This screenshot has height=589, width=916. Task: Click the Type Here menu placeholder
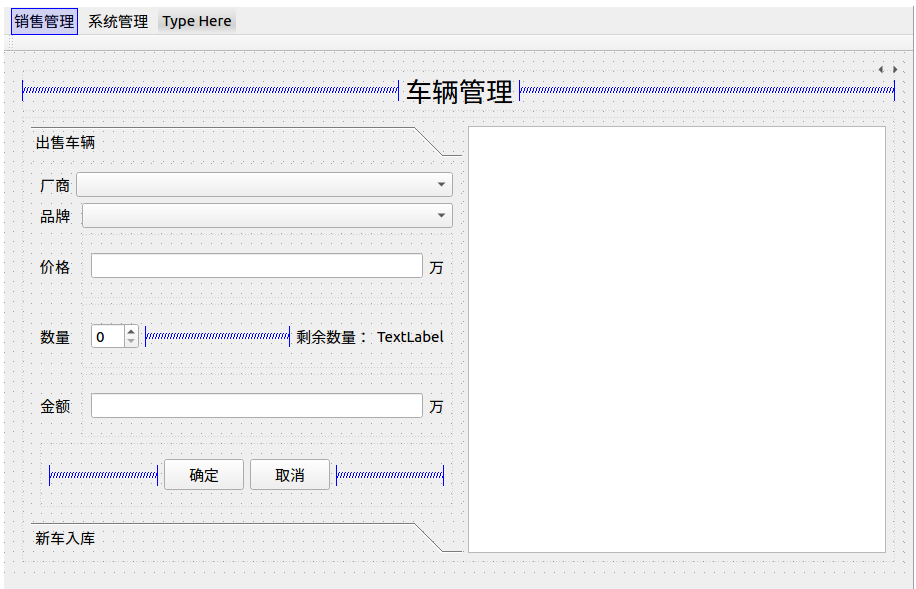coord(197,22)
